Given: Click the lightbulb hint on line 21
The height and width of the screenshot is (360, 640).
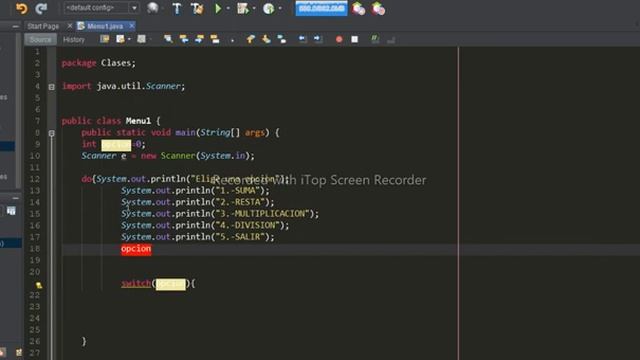Looking at the screenshot, I should 39,285.
